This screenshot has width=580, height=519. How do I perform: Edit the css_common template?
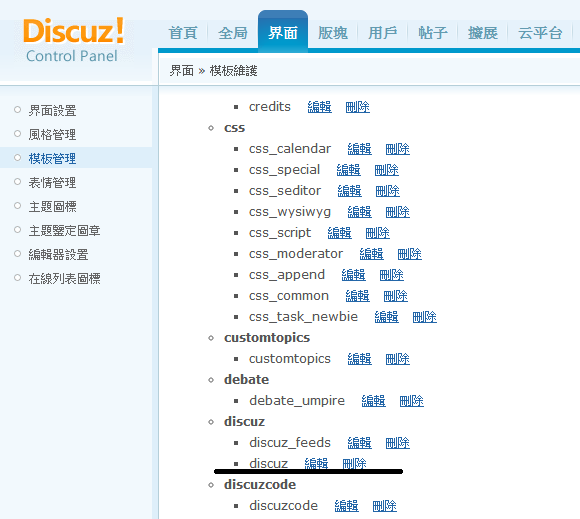(x=357, y=296)
